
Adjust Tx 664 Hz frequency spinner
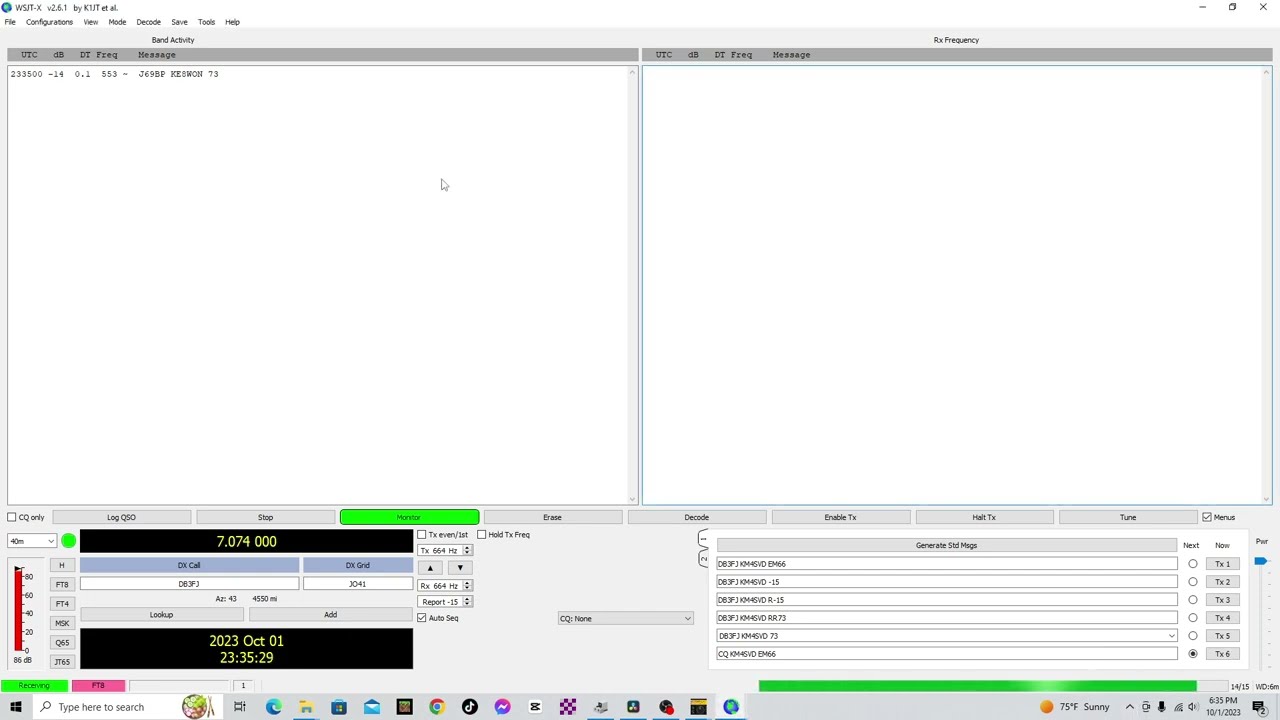tap(445, 551)
